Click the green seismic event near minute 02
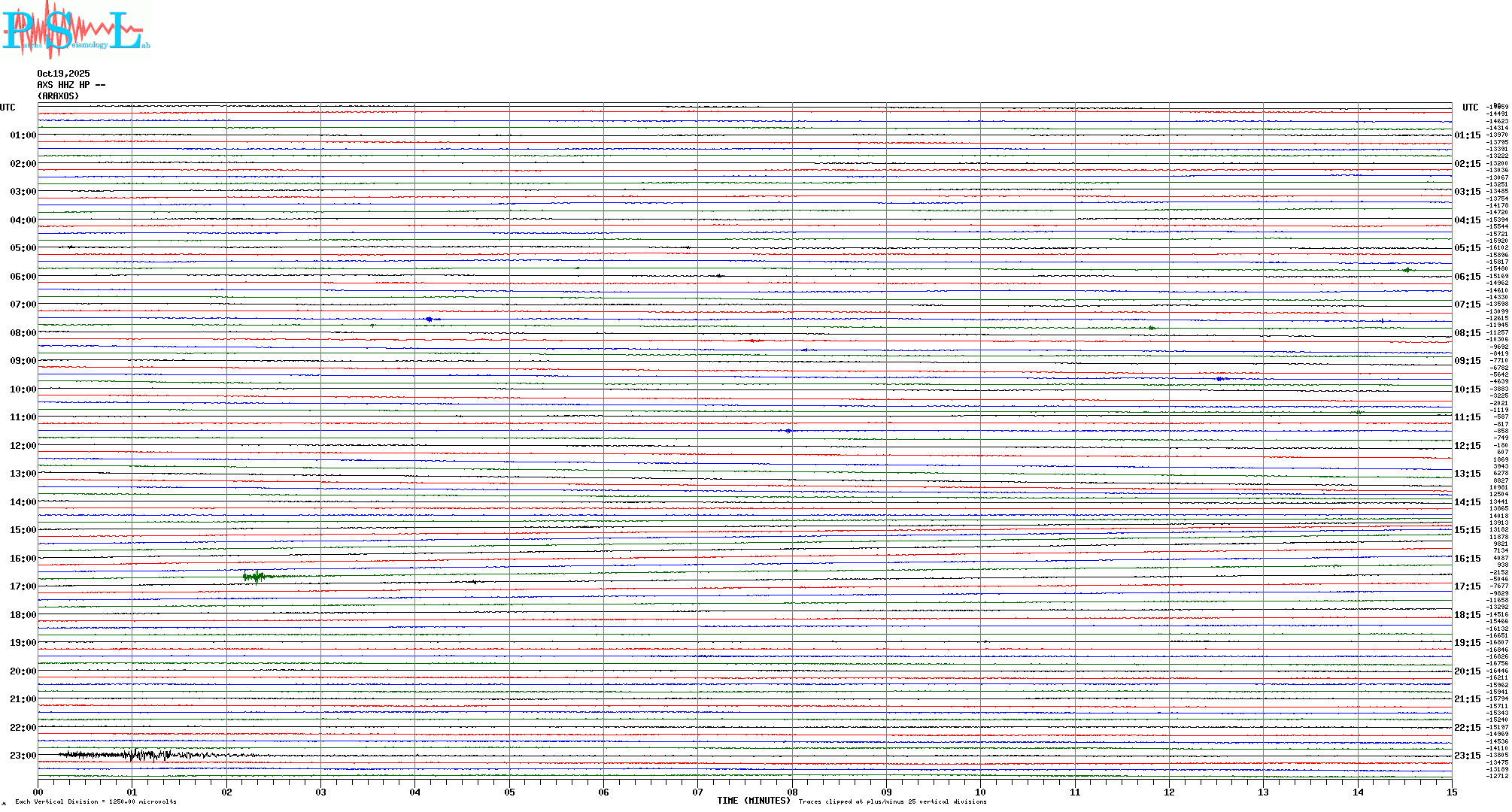The image size is (1512, 812). 256,577
